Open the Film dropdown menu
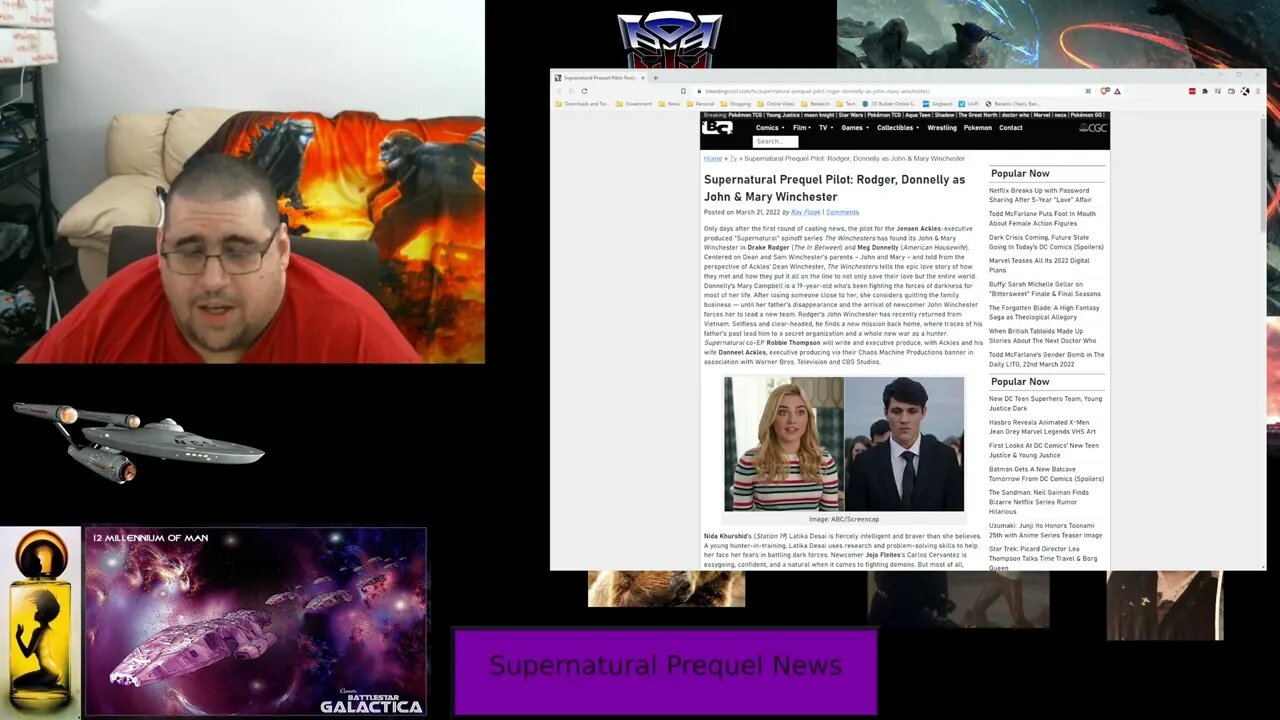 802,128
